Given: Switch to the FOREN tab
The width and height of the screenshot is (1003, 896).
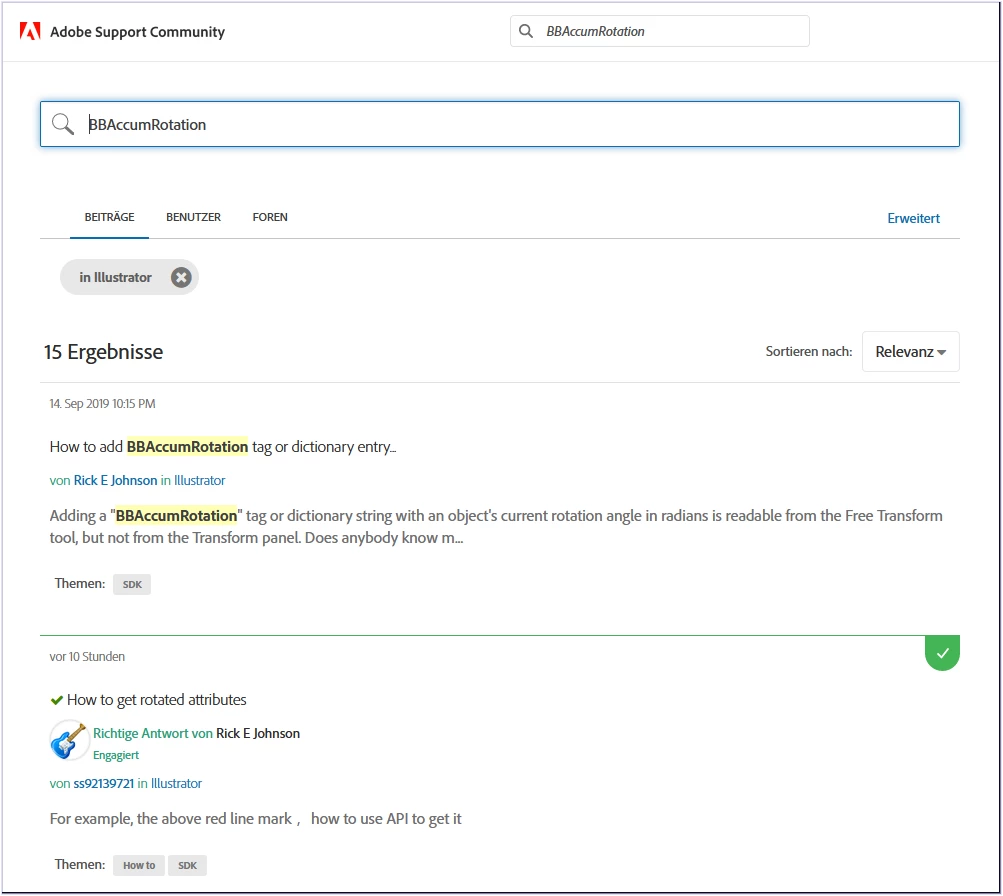Looking at the screenshot, I should point(270,217).
